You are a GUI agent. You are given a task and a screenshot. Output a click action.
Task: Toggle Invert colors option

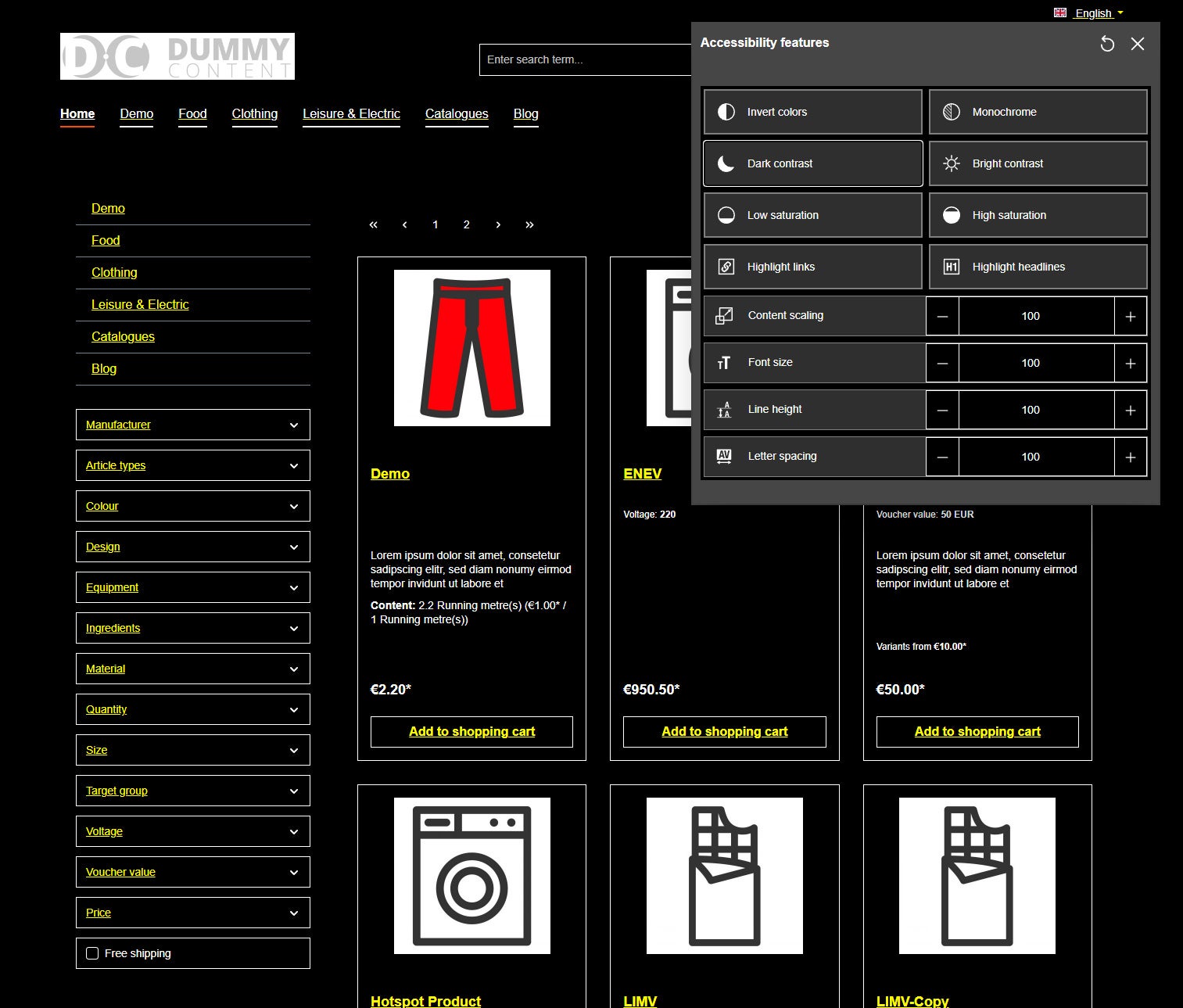[x=813, y=112]
